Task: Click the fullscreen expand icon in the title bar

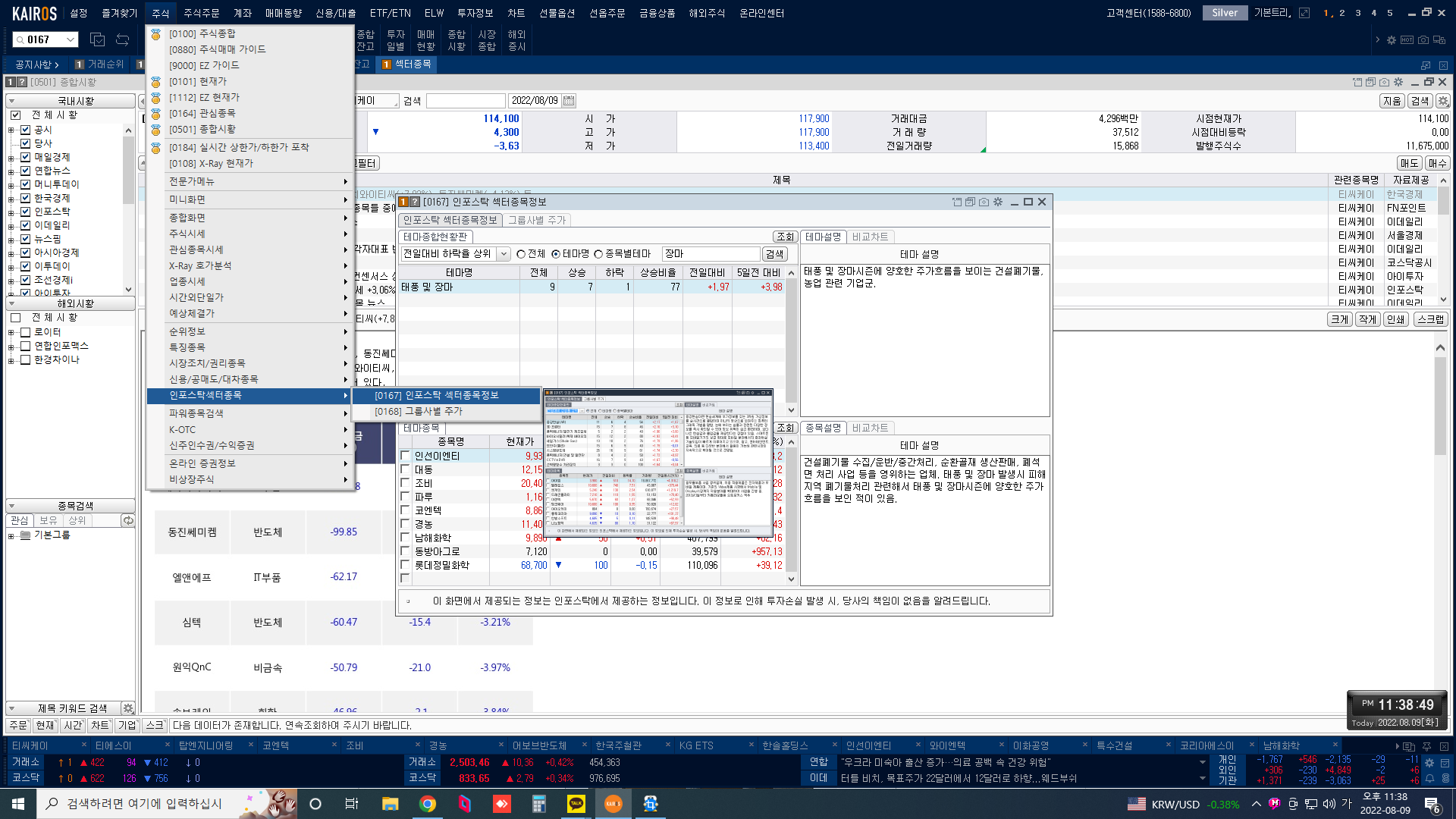Action: (1304, 13)
